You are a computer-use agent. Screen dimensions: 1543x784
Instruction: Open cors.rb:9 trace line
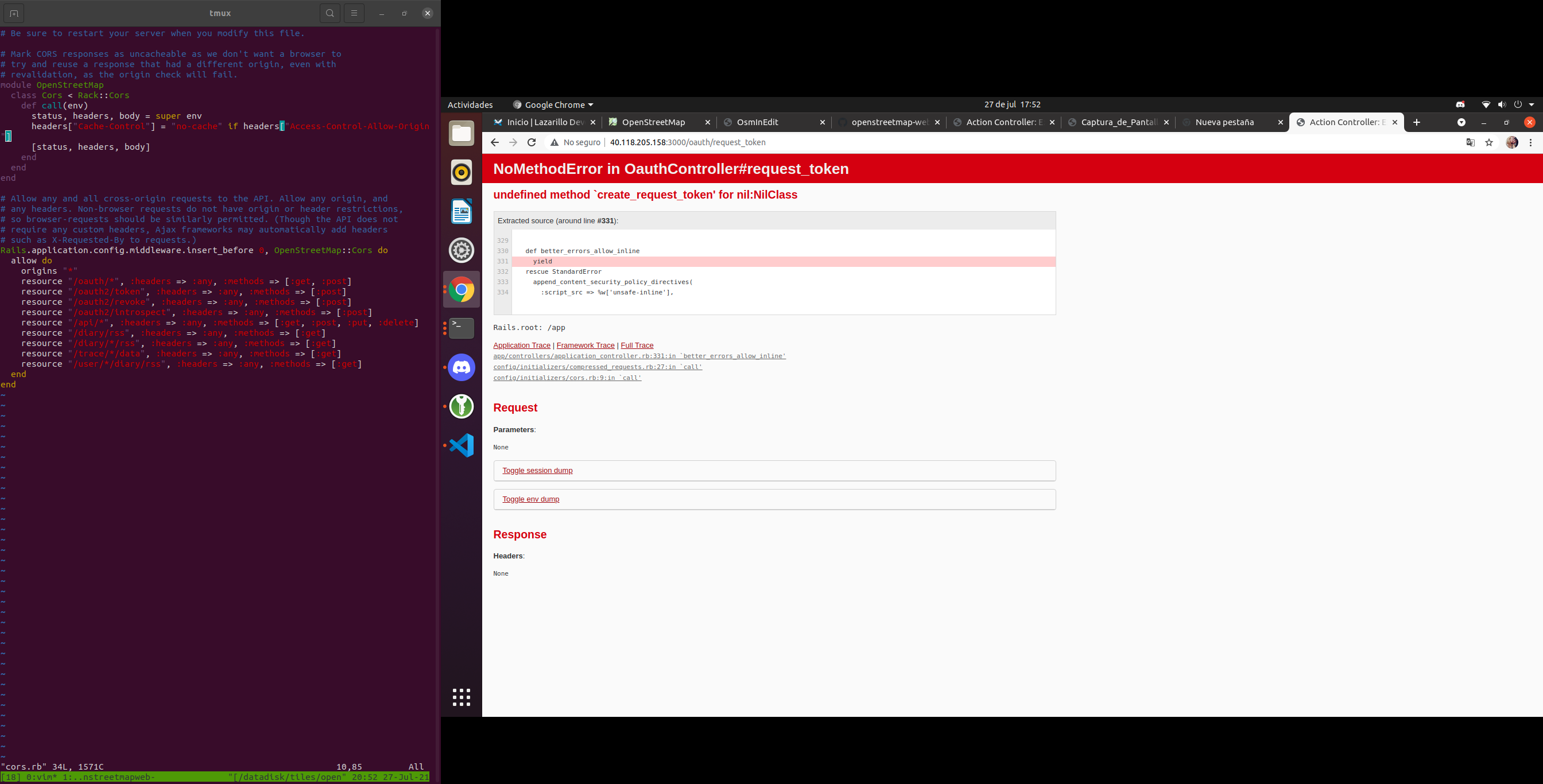[x=567, y=378]
